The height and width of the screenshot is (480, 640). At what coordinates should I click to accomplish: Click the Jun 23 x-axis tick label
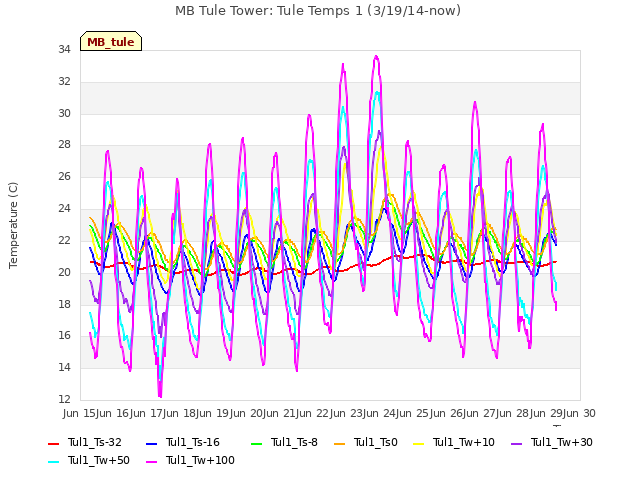(x=347, y=413)
